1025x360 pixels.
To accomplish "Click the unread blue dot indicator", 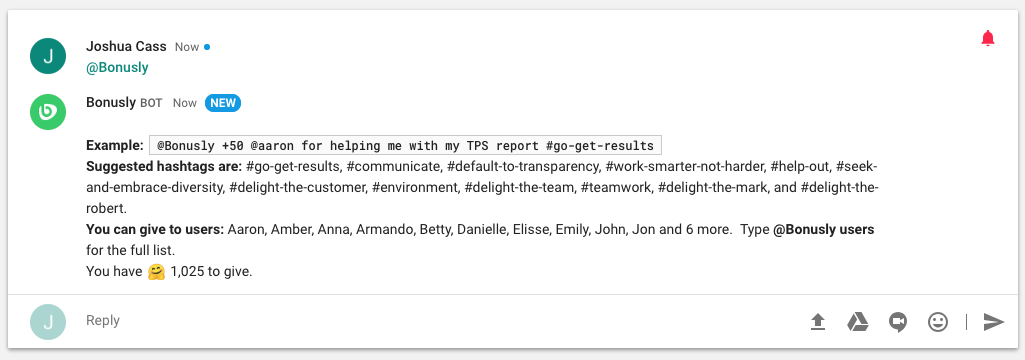I will coord(207,47).
